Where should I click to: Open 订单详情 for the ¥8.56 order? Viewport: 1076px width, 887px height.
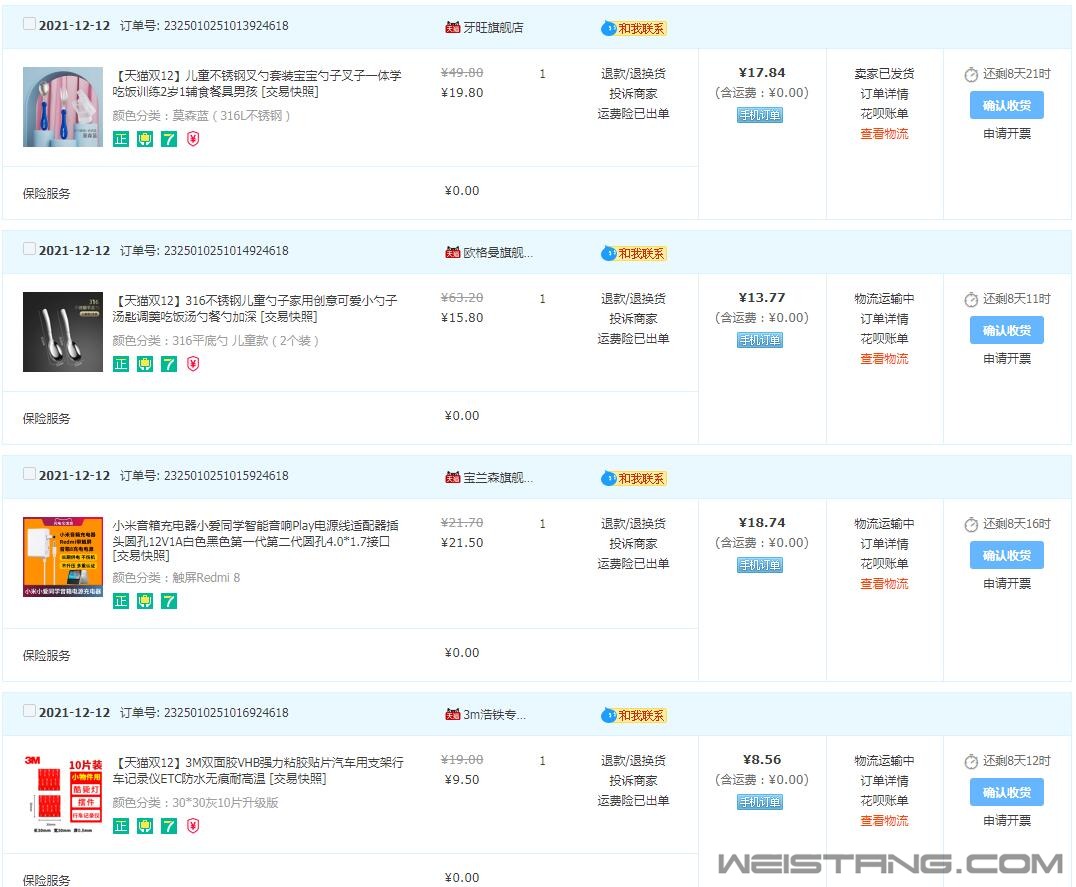click(884, 781)
